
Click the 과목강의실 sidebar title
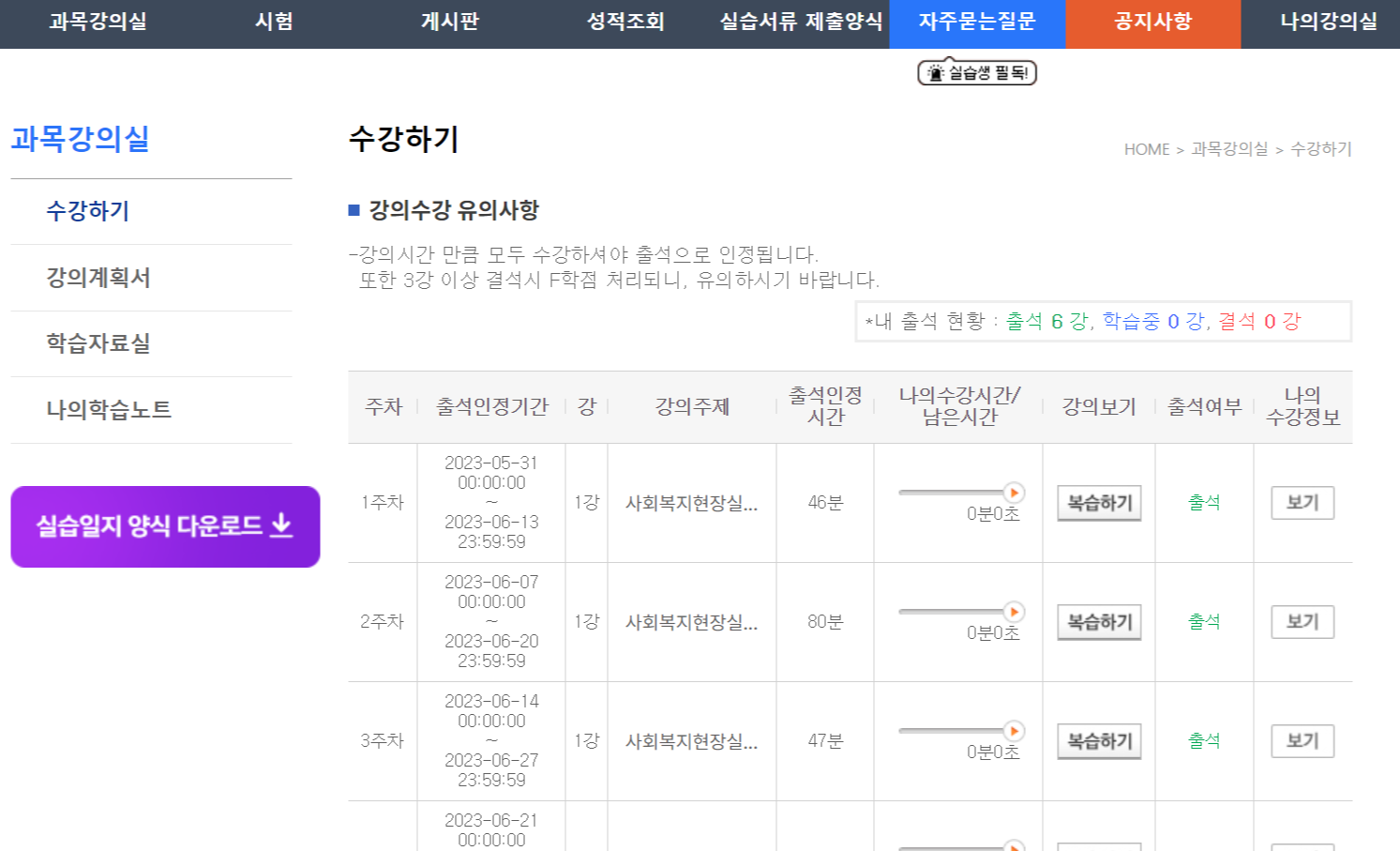(81, 139)
